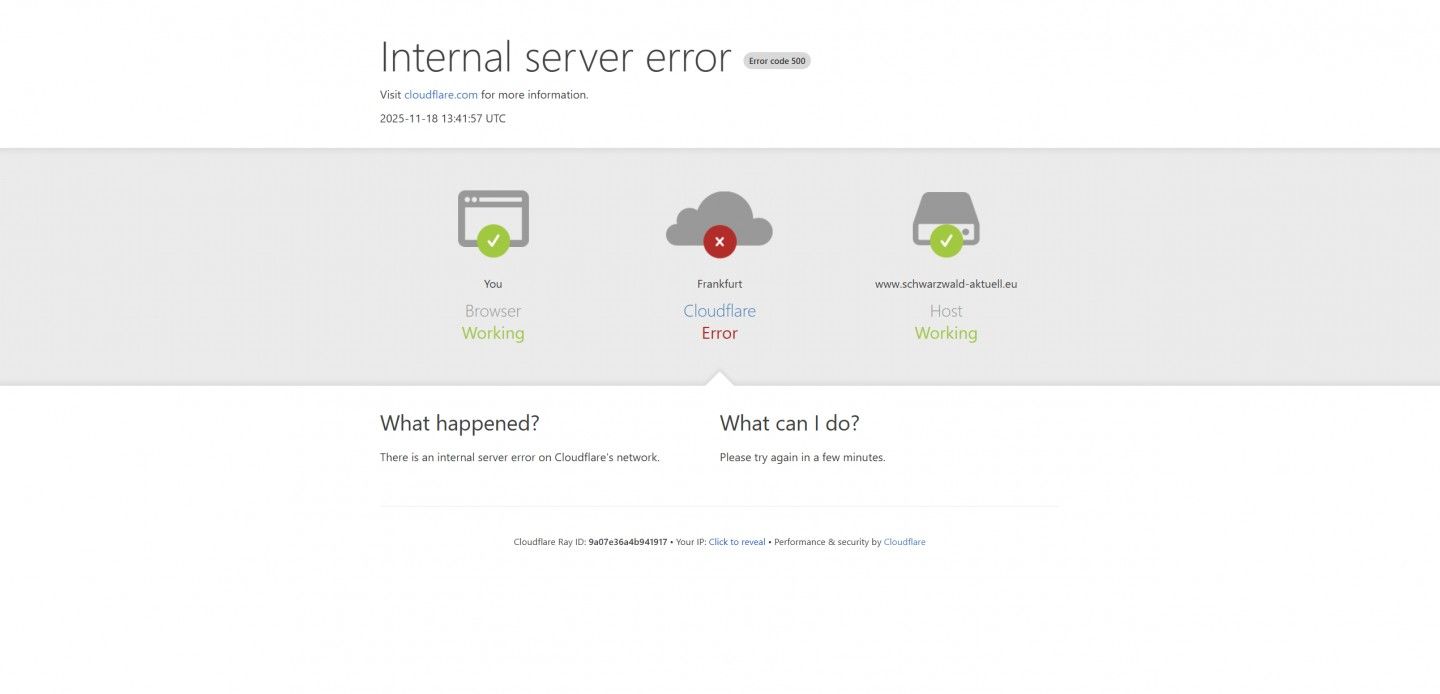Click the What can I do? heading
Screen dimensions: 1440x694
point(790,423)
